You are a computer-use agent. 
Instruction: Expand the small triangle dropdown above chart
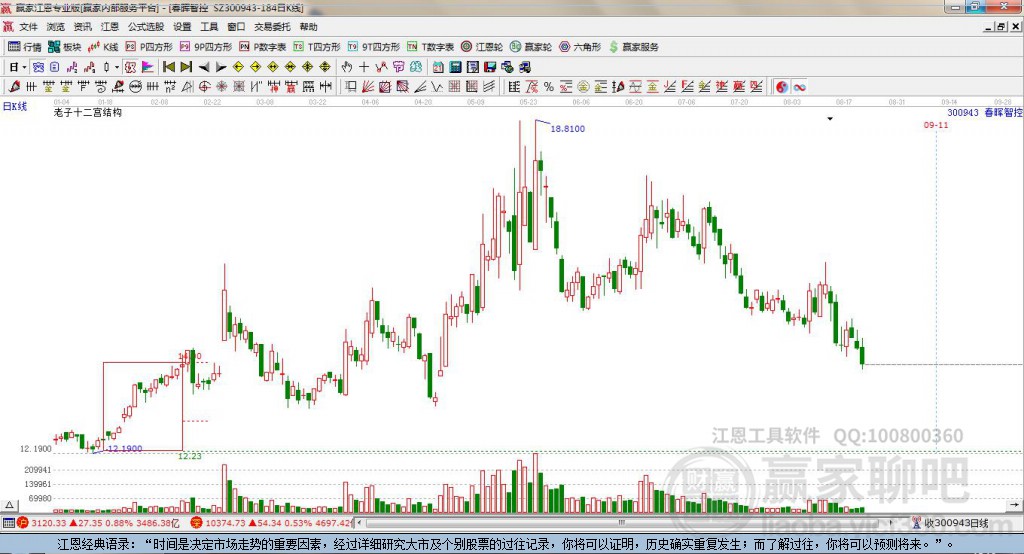830,119
